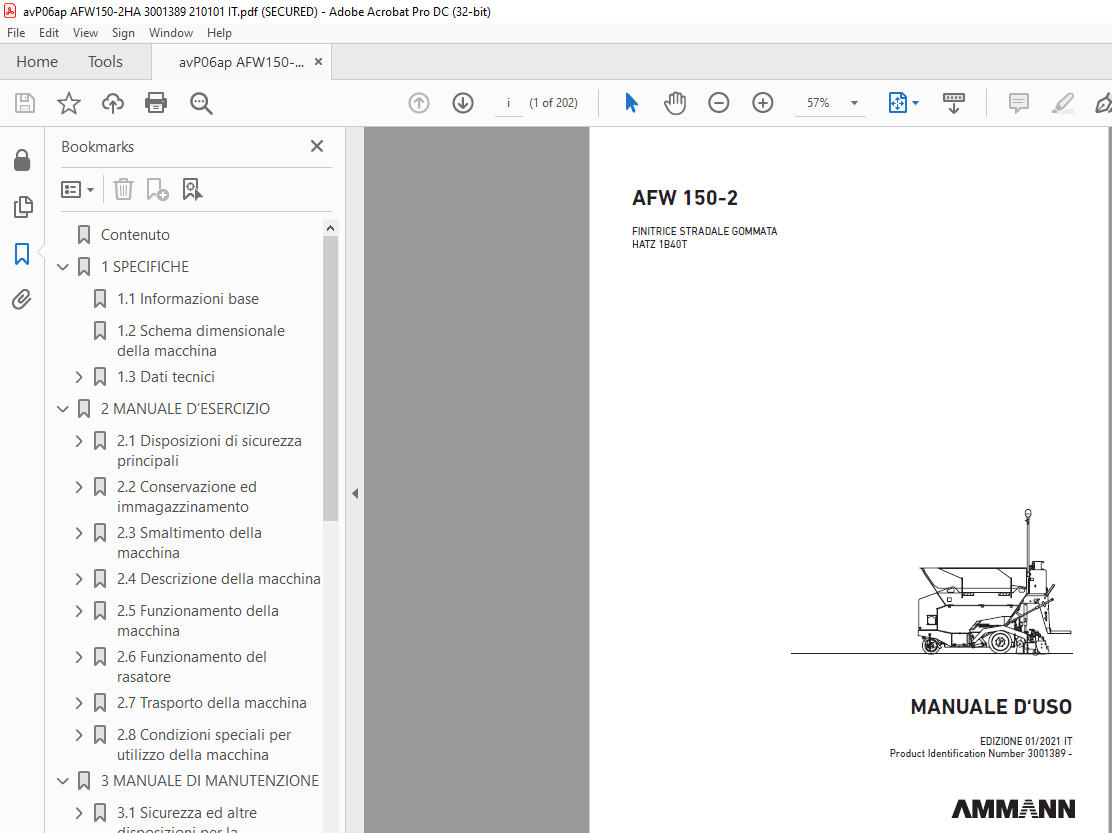The image size is (1112, 833).
Task: Open the View menu
Action: click(x=85, y=33)
